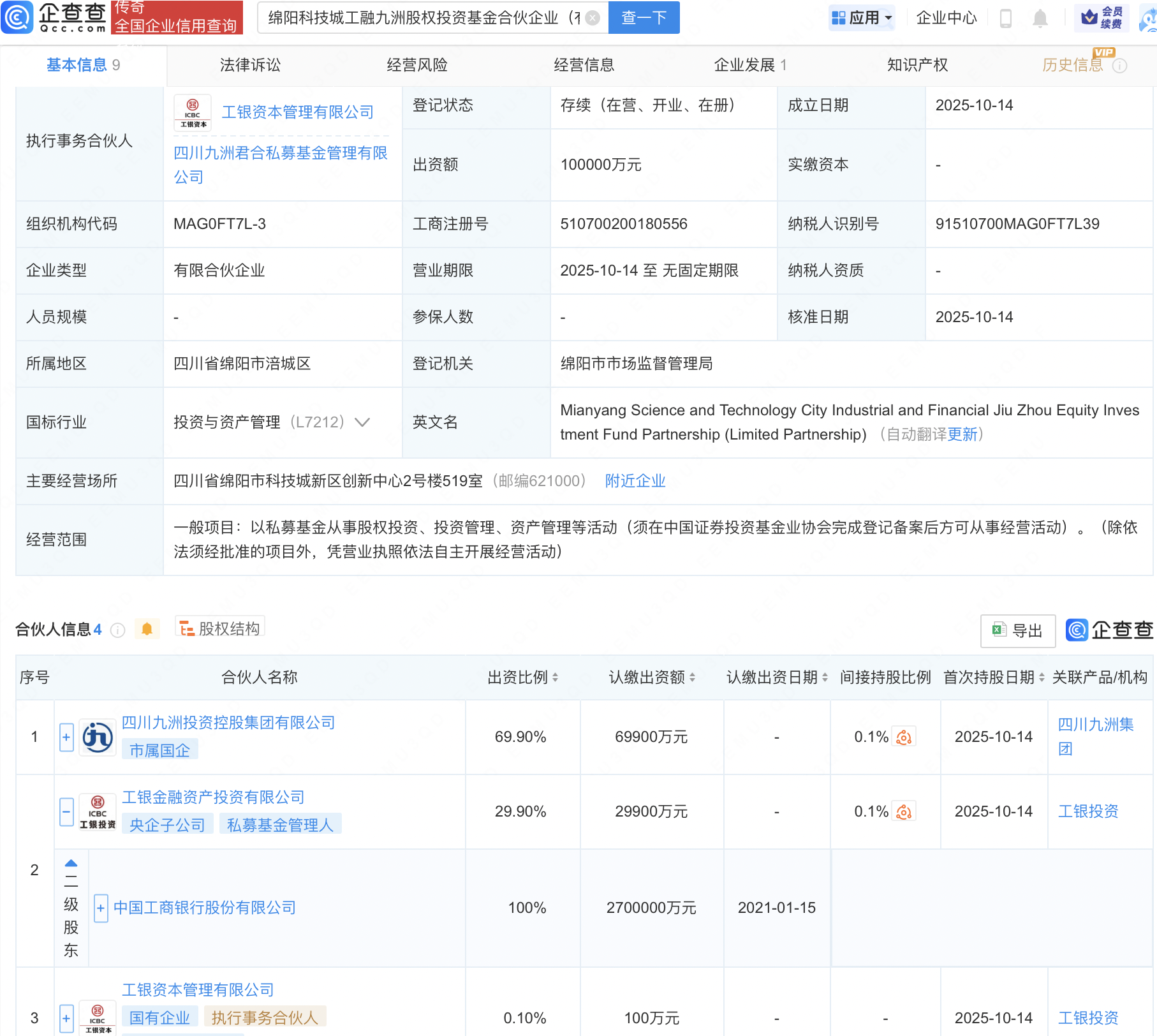Image resolution: width=1157 pixels, height=1036 pixels.
Task: Open indirect shareholding chart for Sichuan Jiuzhou
Action: 904,737
